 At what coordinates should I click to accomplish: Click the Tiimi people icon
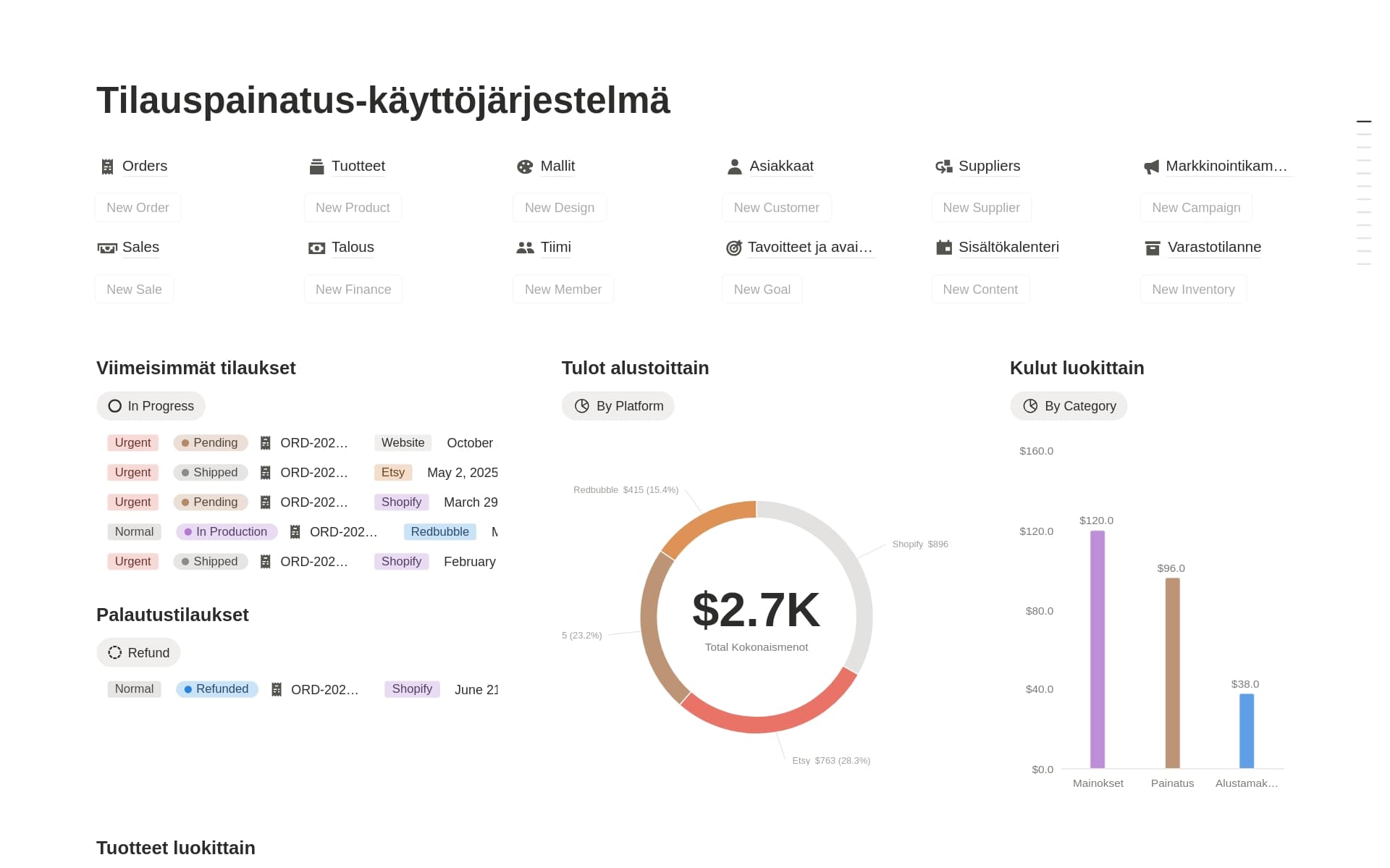click(525, 248)
